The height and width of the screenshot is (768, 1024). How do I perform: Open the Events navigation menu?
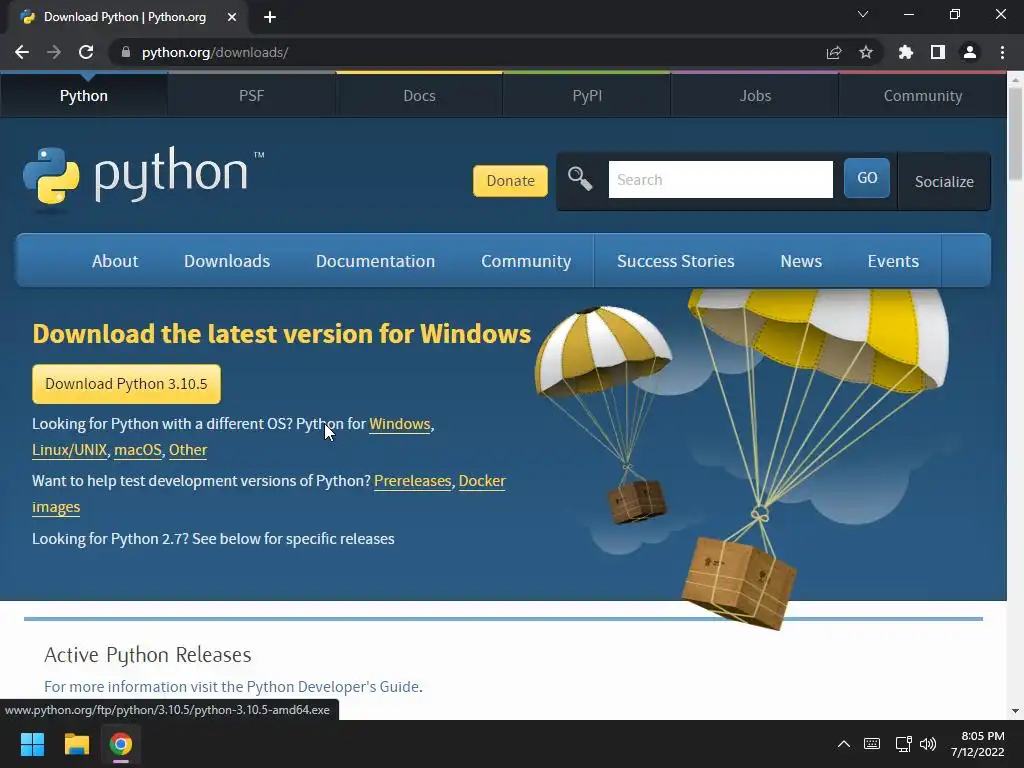[893, 261]
